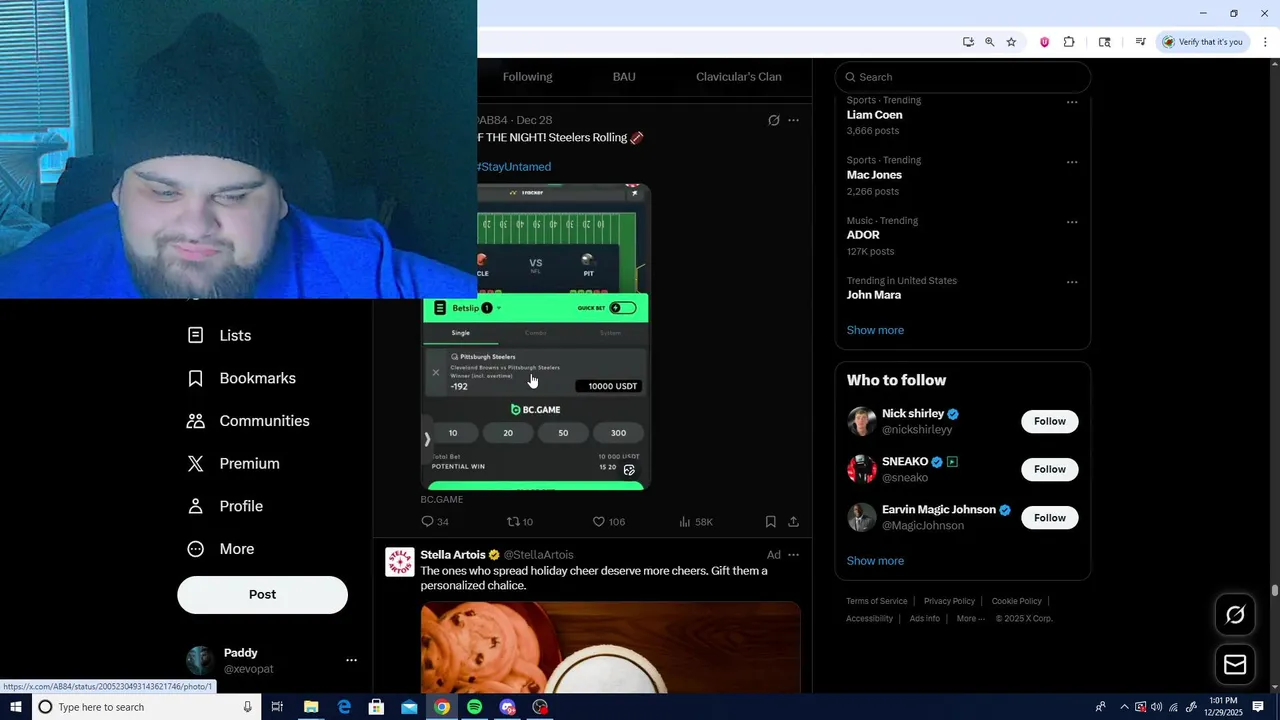
Task: Click the repost icon with 10 reposts
Action: click(514, 522)
